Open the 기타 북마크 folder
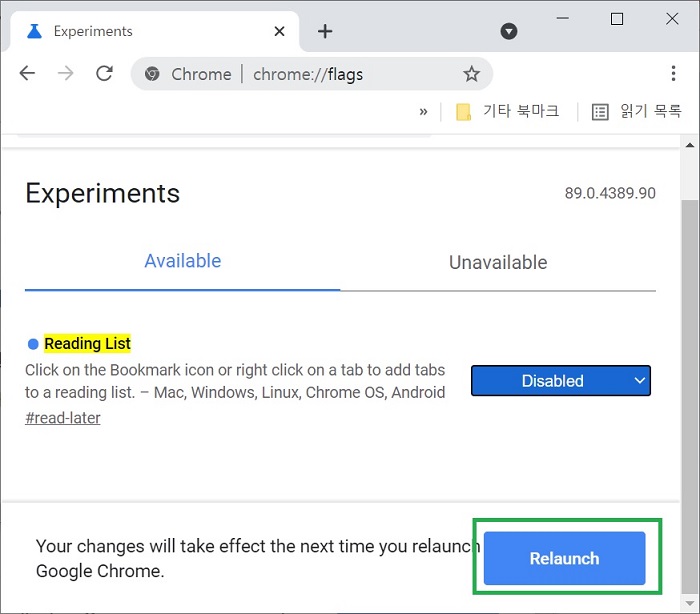The height and width of the screenshot is (614, 700). click(507, 111)
